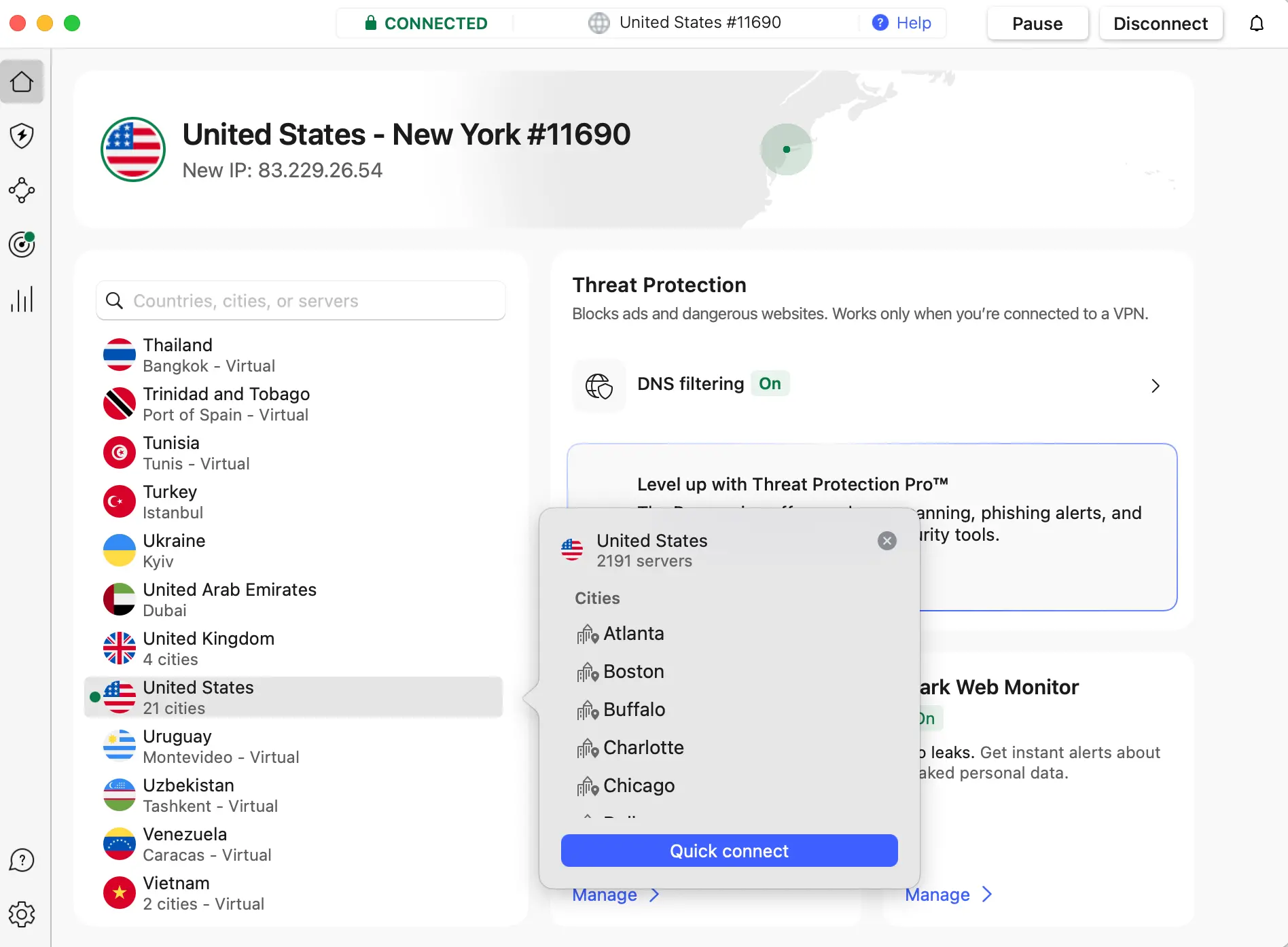This screenshot has width=1288, height=947.
Task: Select Trinidad and Tobago Port of Spain row
Action: [293, 404]
